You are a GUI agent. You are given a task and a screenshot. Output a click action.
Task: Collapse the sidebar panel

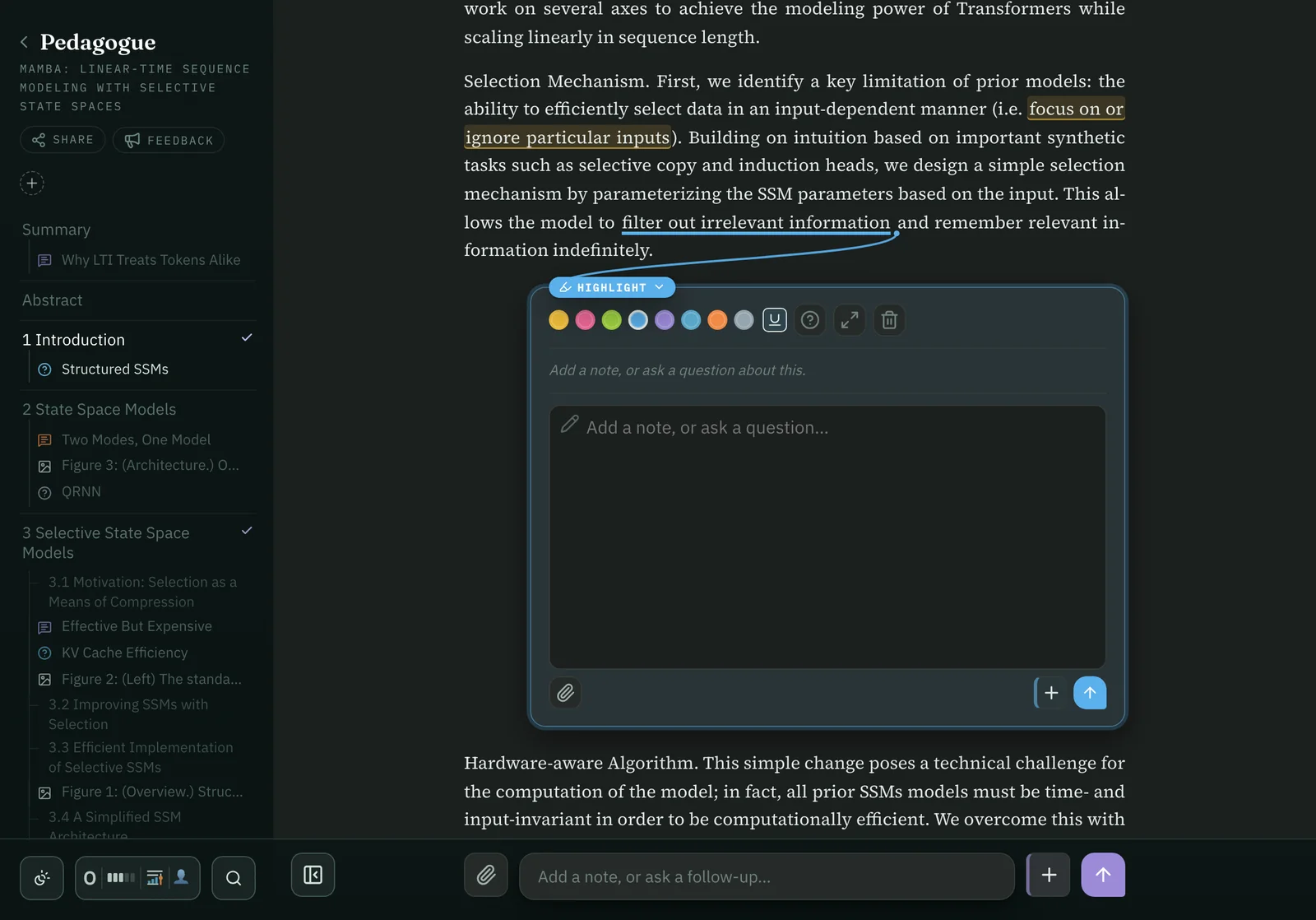pyautogui.click(x=313, y=875)
